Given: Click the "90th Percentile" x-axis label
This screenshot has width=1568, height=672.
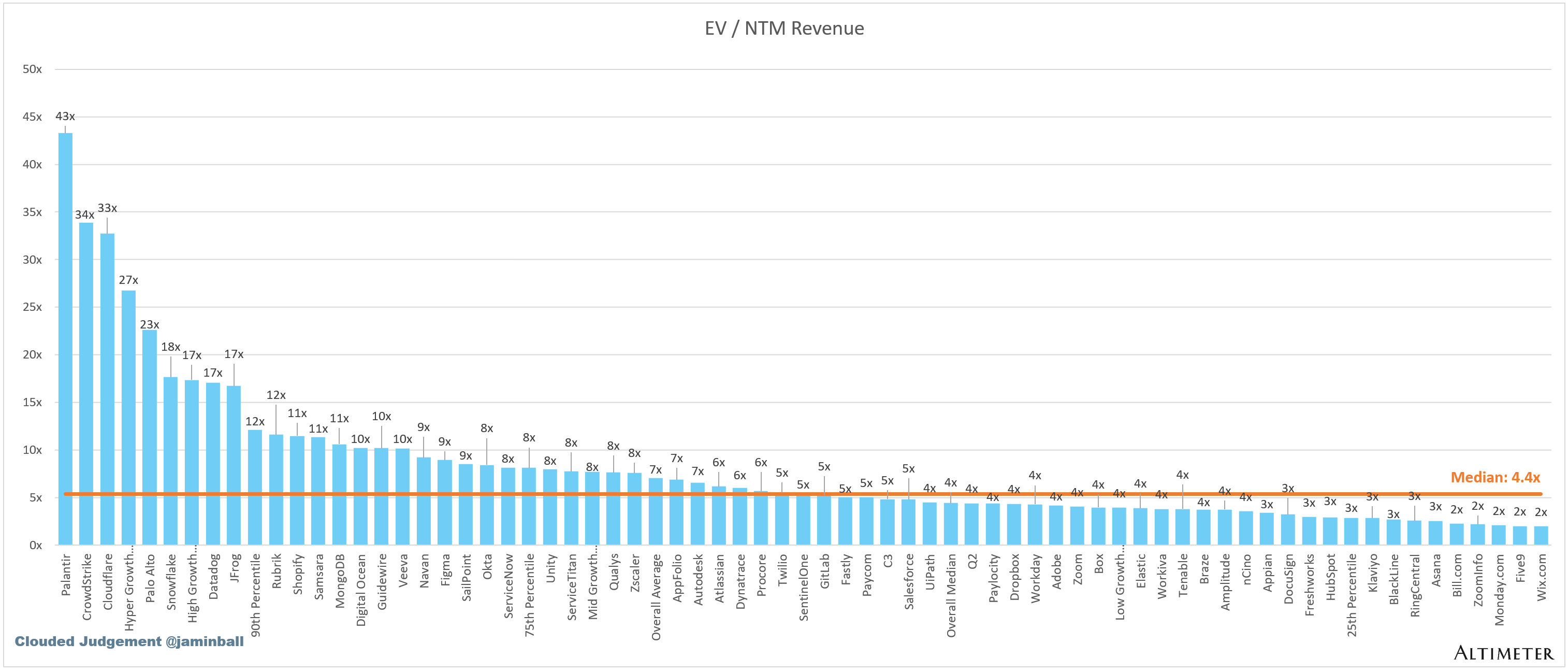Looking at the screenshot, I should point(255,595).
